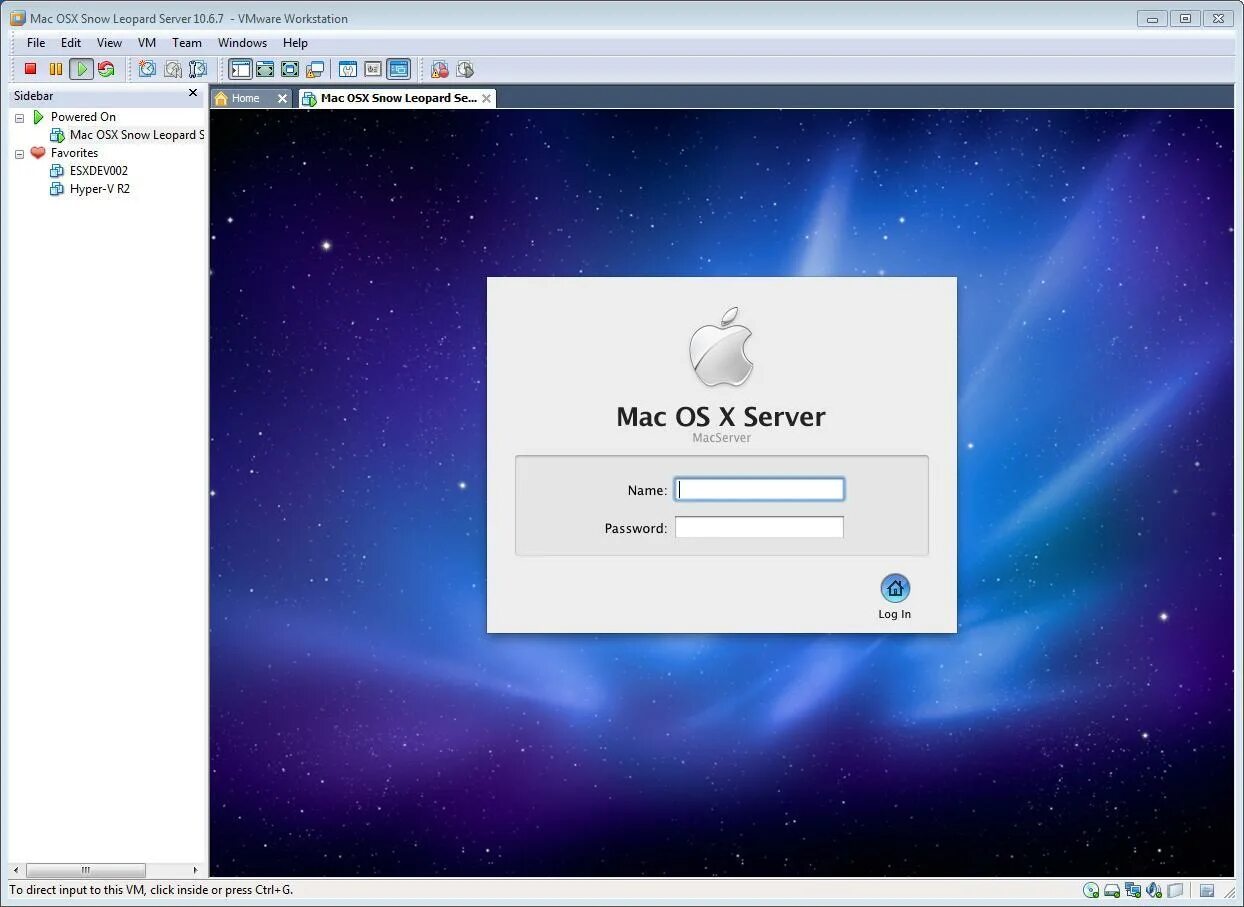The image size is (1244, 907).
Task: Collapse the Favorites tree group
Action: (x=19, y=154)
